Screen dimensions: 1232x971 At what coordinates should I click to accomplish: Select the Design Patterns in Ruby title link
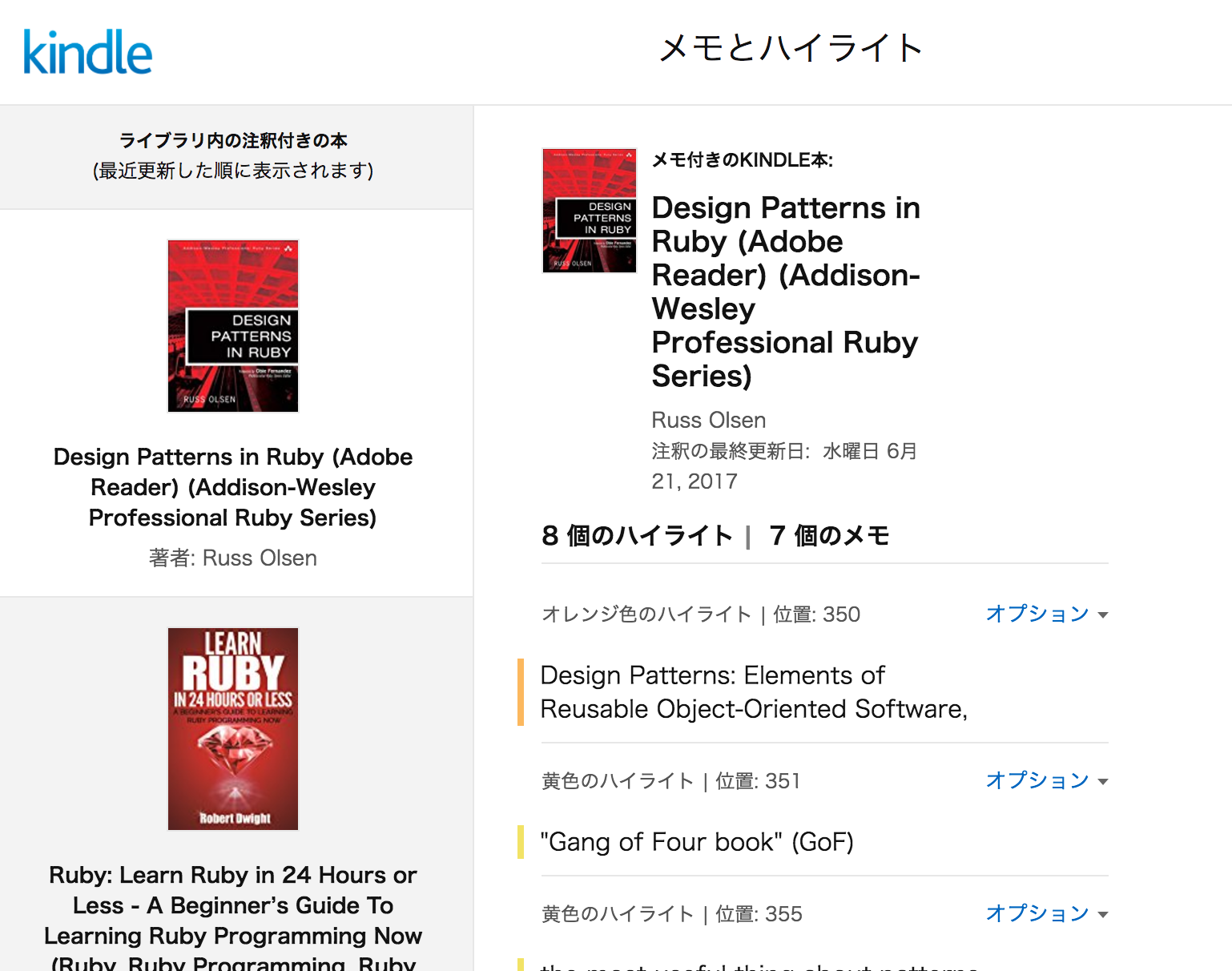(x=232, y=487)
